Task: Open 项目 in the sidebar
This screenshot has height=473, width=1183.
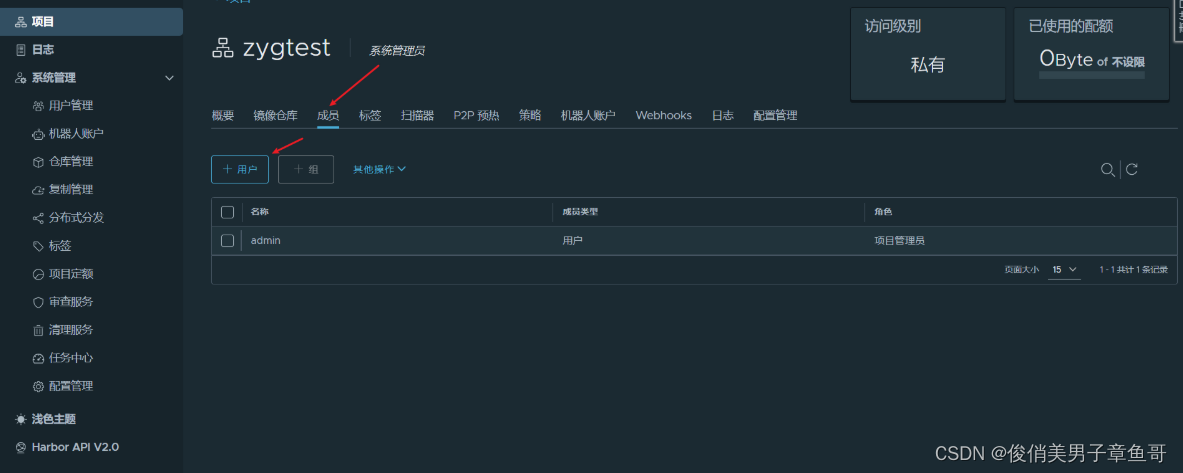Action: click(91, 22)
